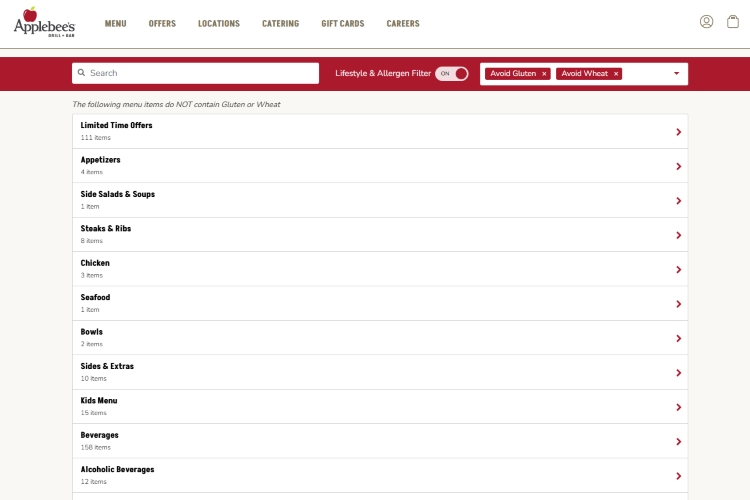
Task: Select the Kids Menu category row
Action: pos(379,406)
